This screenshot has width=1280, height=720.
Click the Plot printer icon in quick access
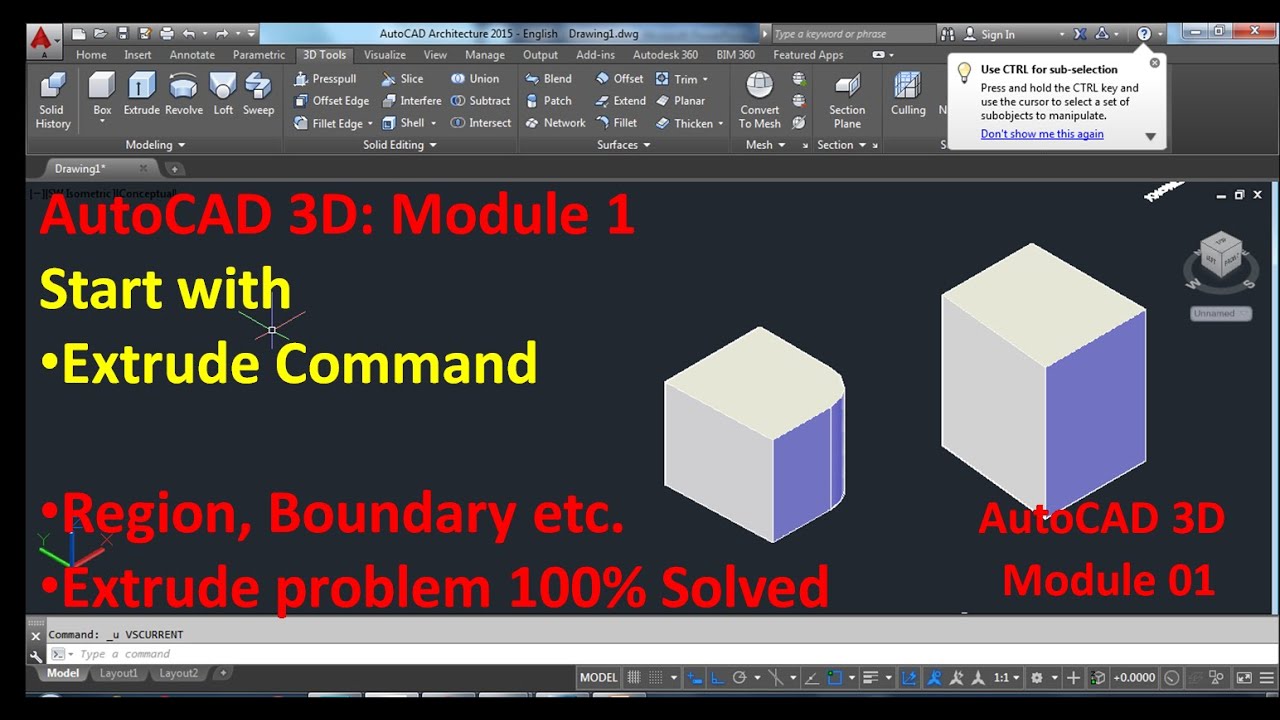(167, 34)
